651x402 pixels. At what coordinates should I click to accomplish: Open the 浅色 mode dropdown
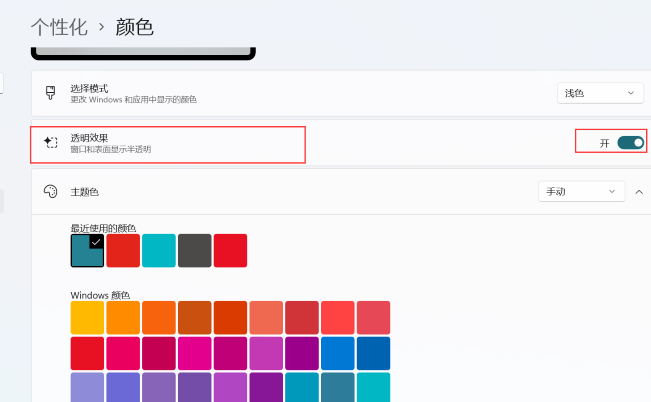(x=599, y=93)
